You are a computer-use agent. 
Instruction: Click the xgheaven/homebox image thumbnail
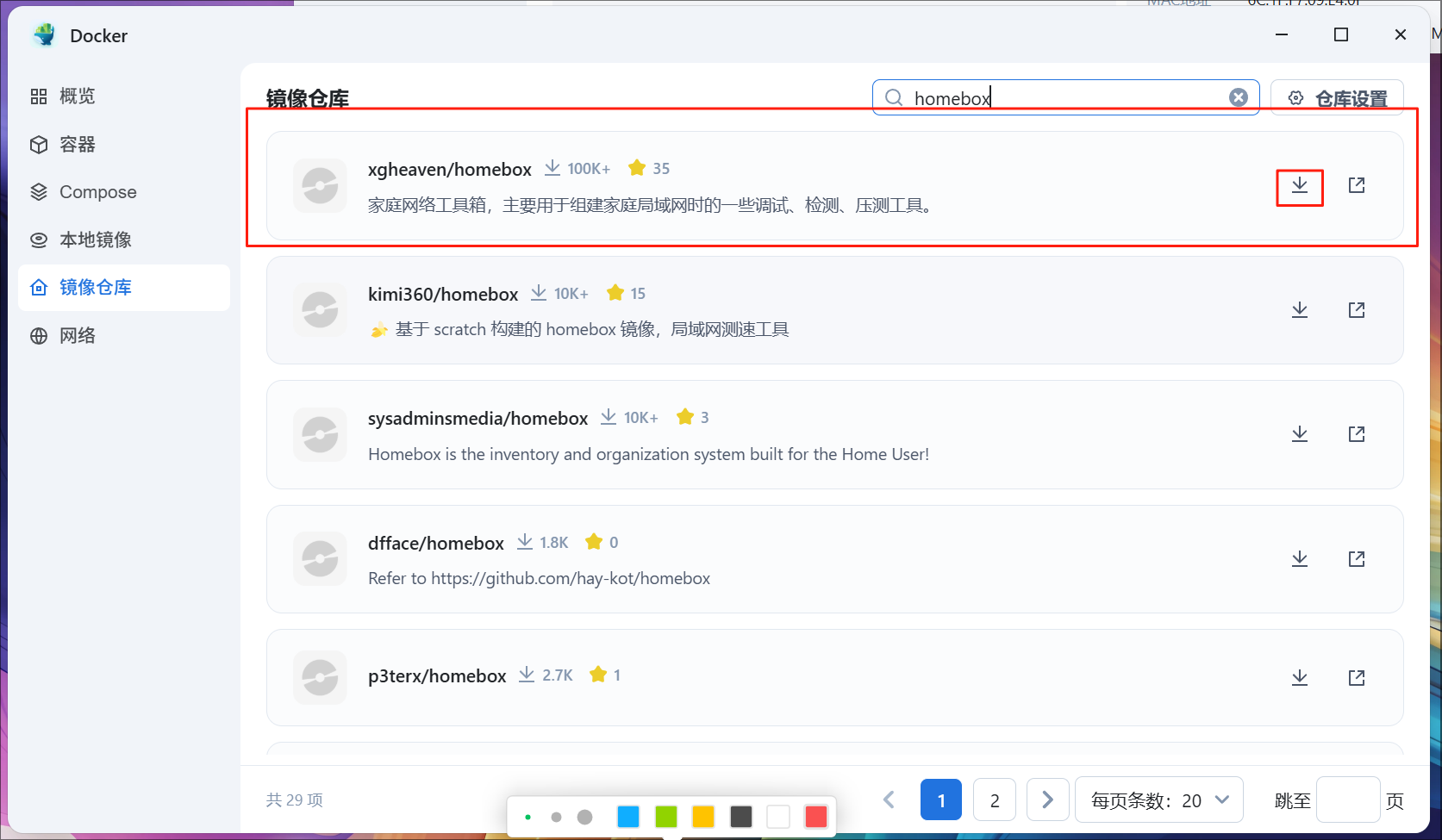click(x=320, y=185)
